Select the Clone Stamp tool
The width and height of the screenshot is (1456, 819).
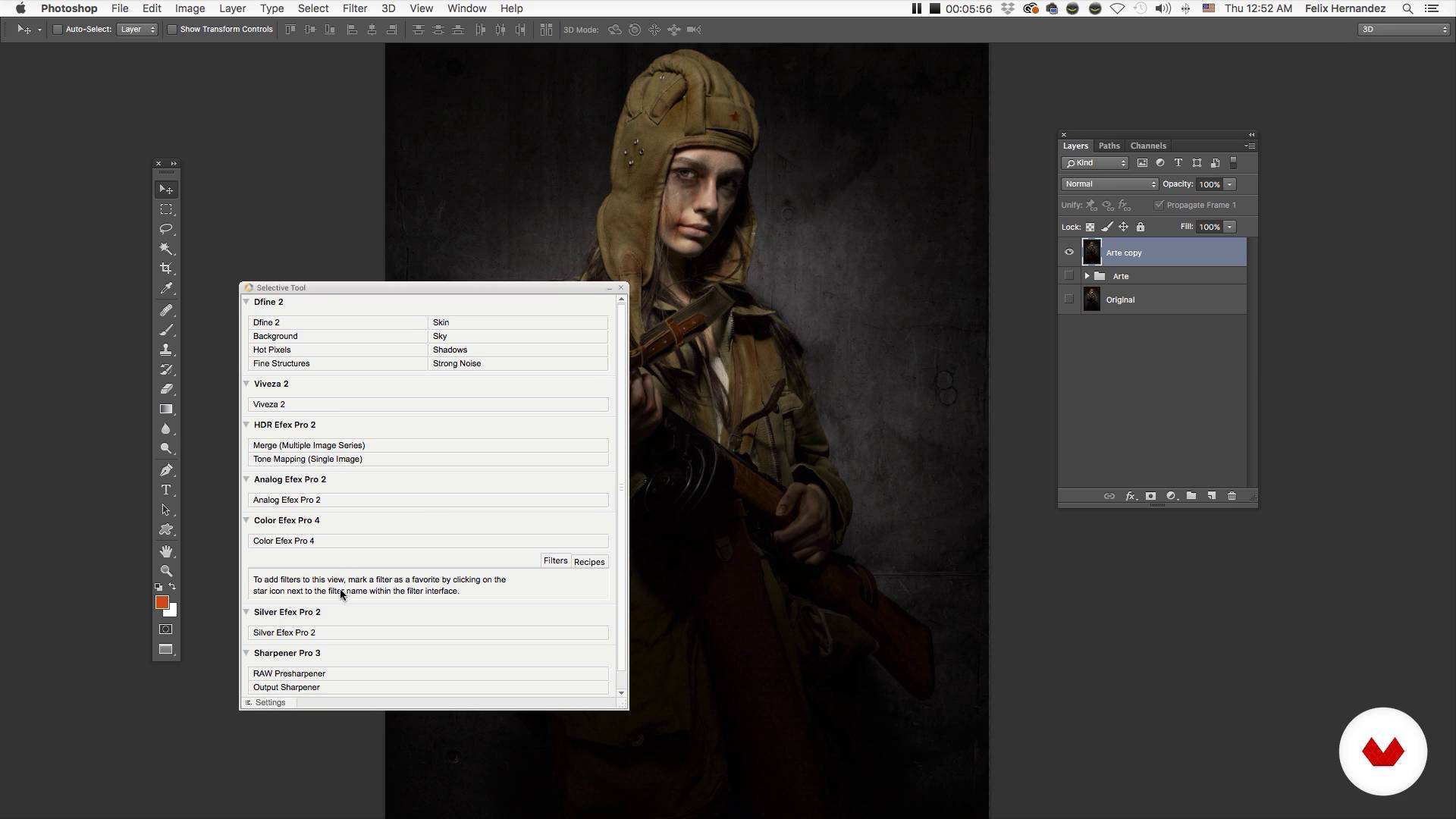click(166, 350)
